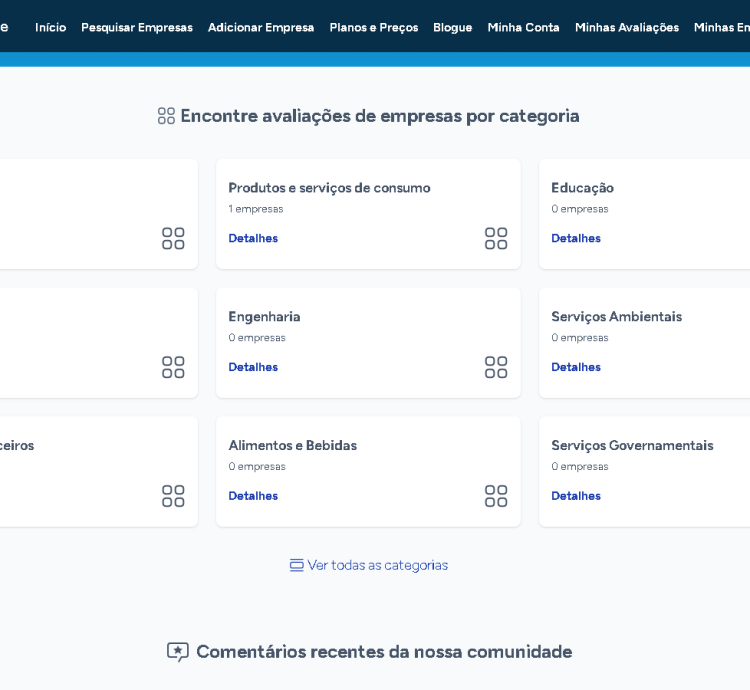
Task: Click grid icon in card left of Alimentos e Bebidas
Action: click(173, 496)
